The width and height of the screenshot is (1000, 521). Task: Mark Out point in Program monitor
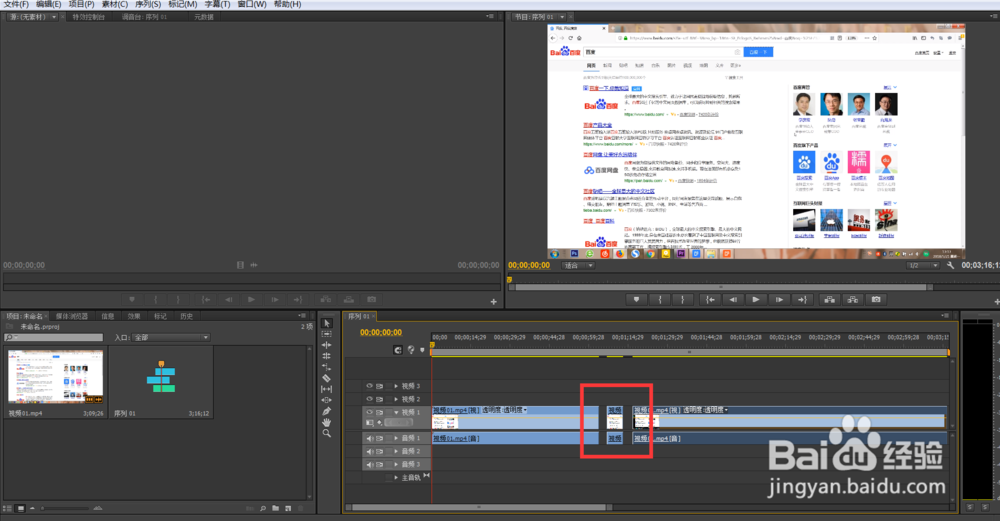(682, 299)
